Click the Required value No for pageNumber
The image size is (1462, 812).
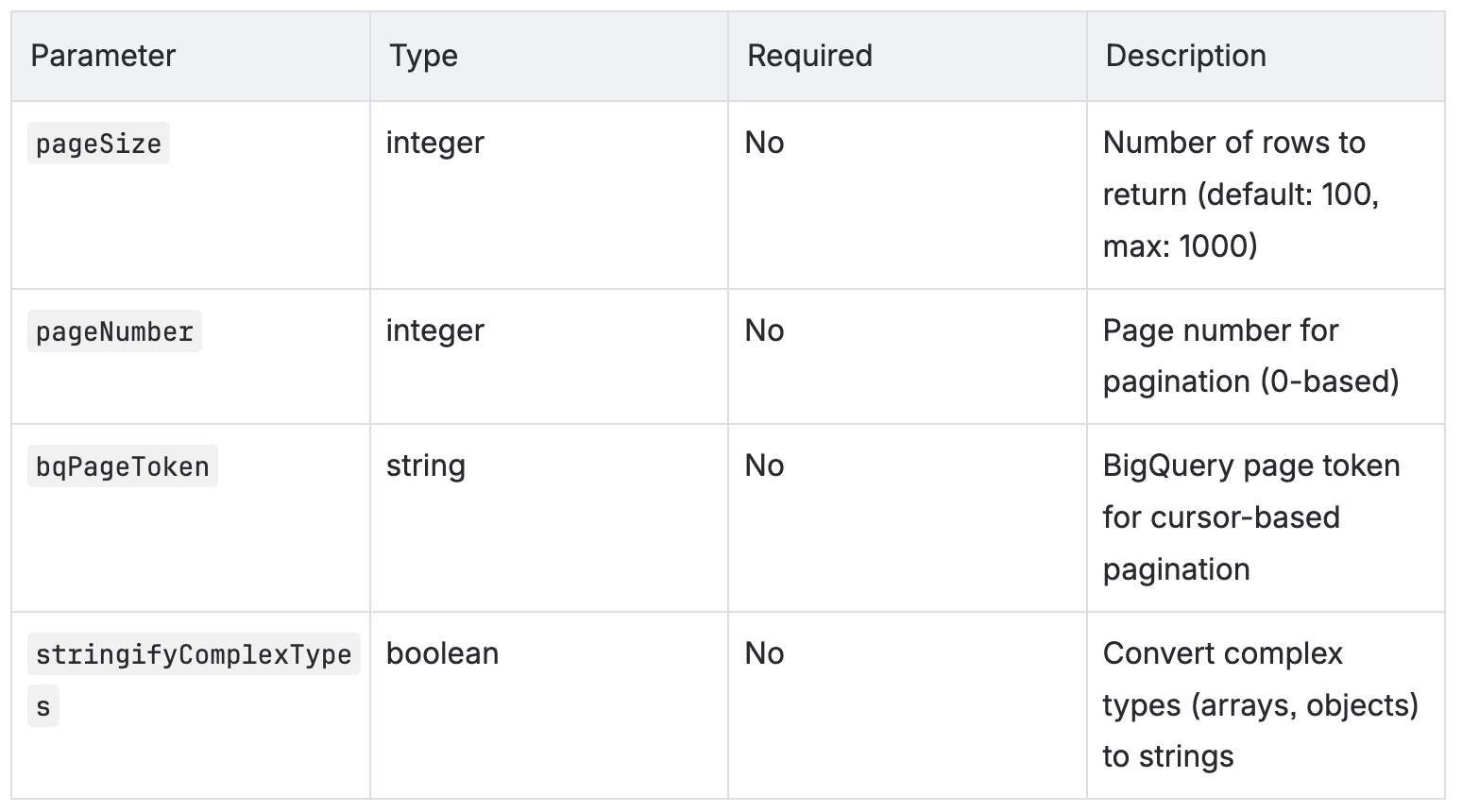coord(764,330)
